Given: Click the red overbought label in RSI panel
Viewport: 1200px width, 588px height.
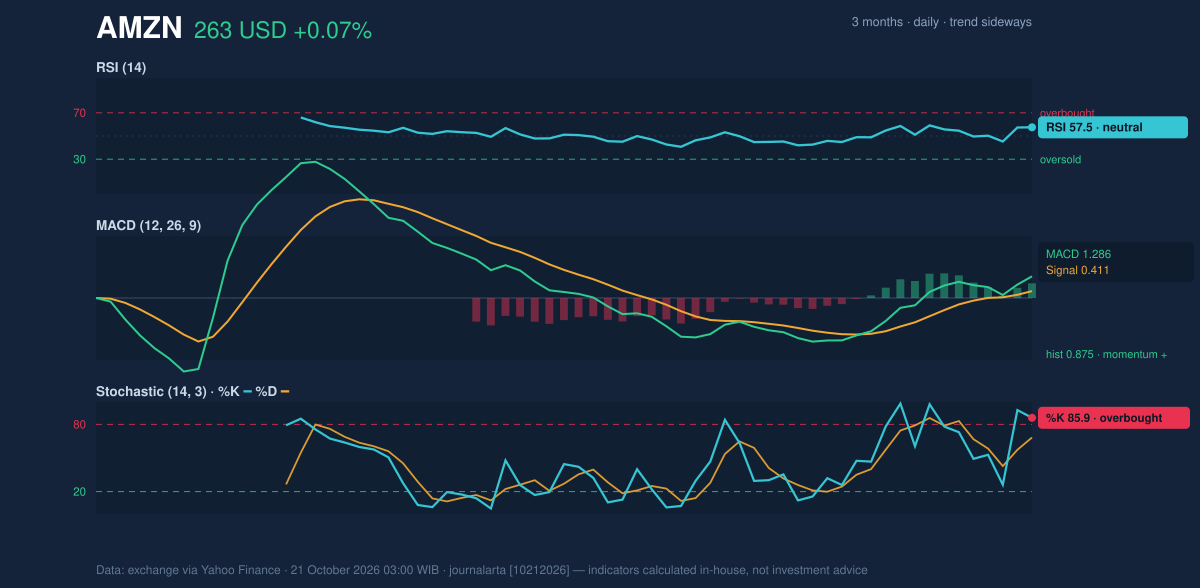Looking at the screenshot, I should pyautogui.click(x=1067, y=113).
